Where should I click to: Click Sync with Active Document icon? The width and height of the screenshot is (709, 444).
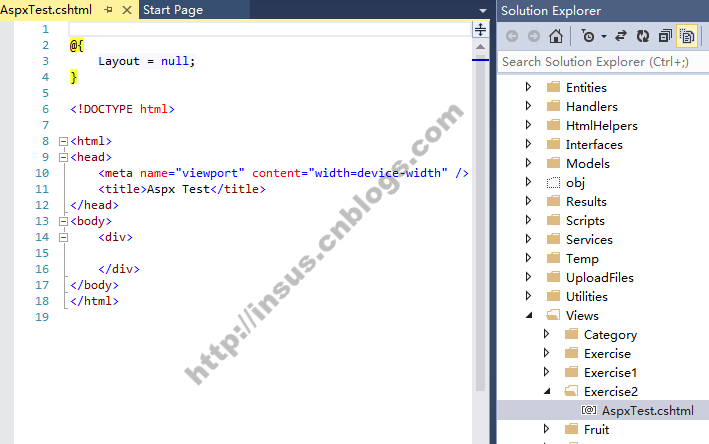pyautogui.click(x=621, y=36)
